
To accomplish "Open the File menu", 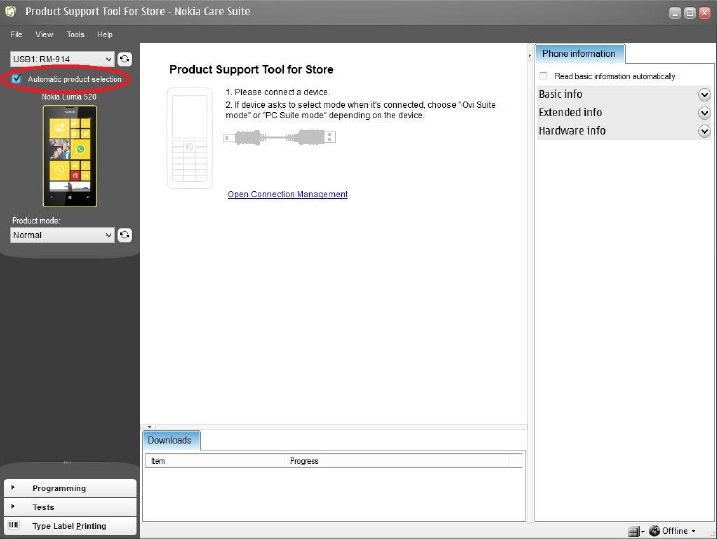I will pyautogui.click(x=16, y=34).
